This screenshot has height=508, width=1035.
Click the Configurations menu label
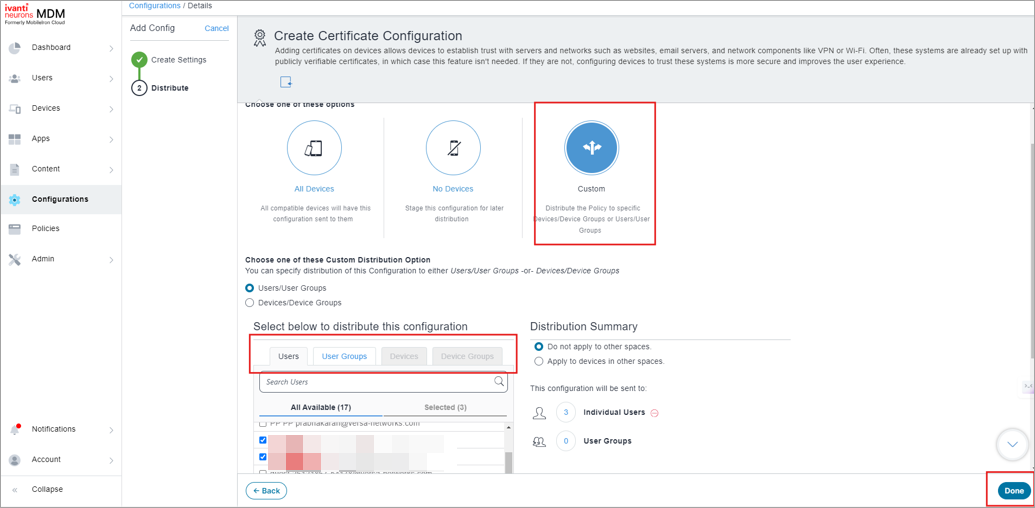coord(60,199)
